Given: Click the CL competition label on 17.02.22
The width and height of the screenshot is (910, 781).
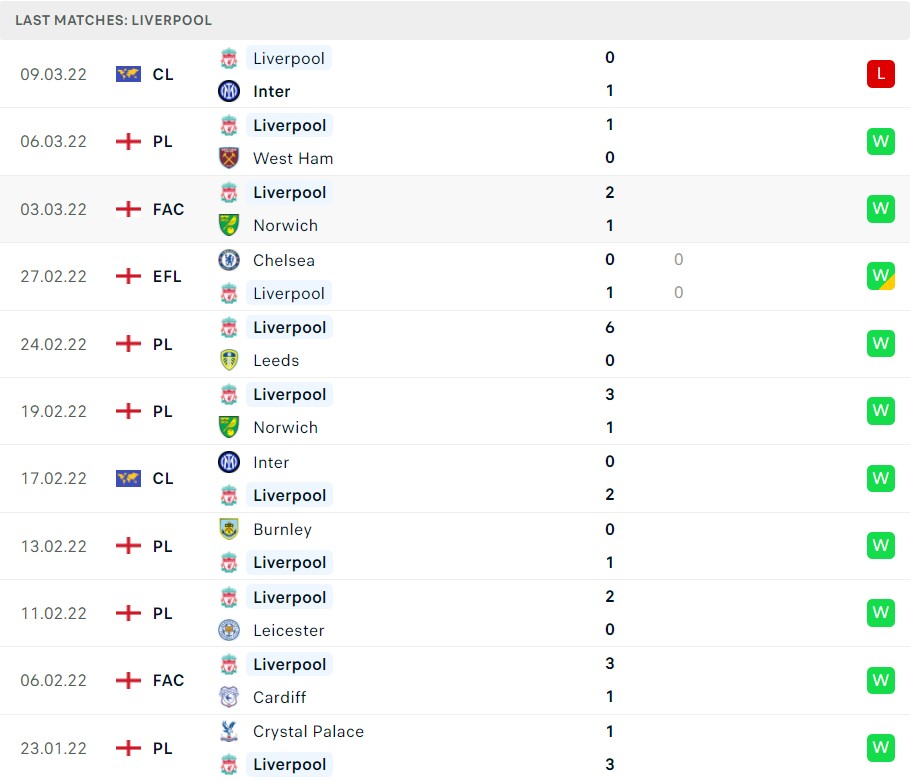Looking at the screenshot, I should [x=163, y=478].
